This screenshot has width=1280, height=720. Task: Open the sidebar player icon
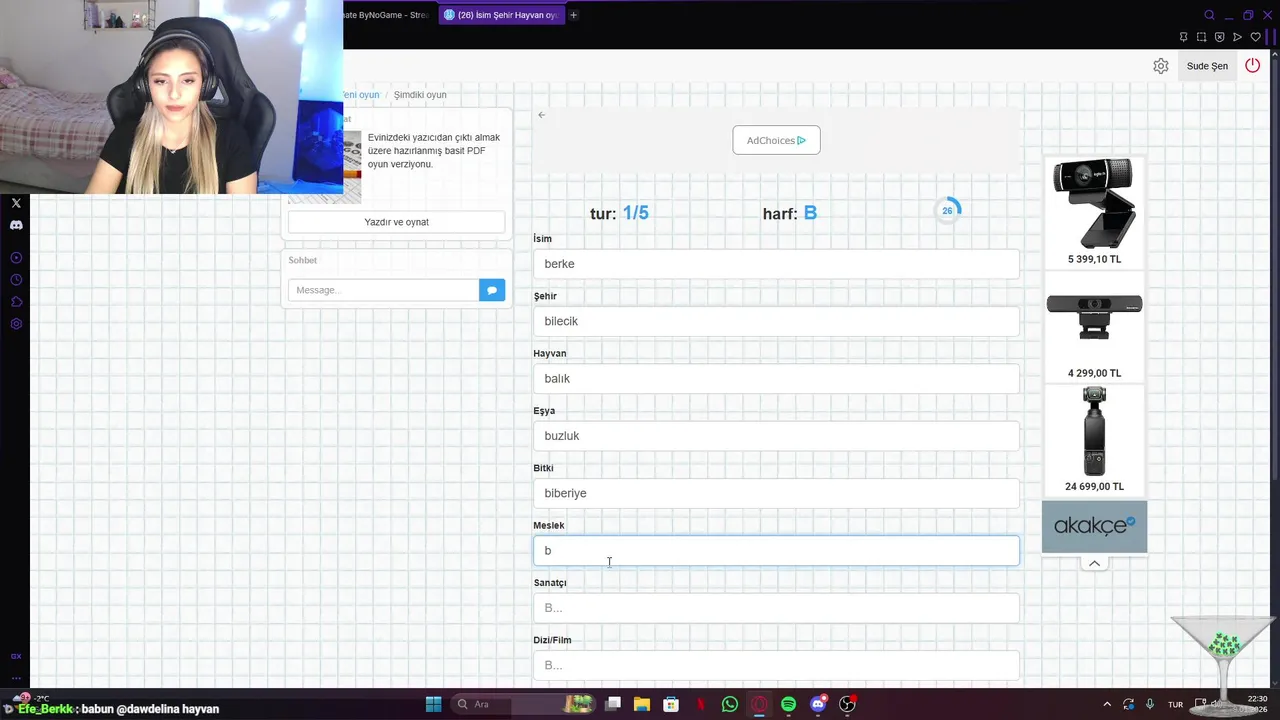click(16, 258)
